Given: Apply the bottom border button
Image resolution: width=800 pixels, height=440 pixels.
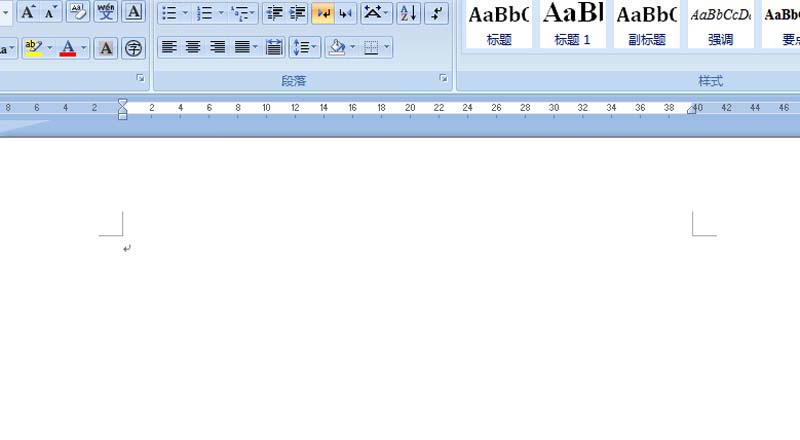Looking at the screenshot, I should pyautogui.click(x=371, y=47).
